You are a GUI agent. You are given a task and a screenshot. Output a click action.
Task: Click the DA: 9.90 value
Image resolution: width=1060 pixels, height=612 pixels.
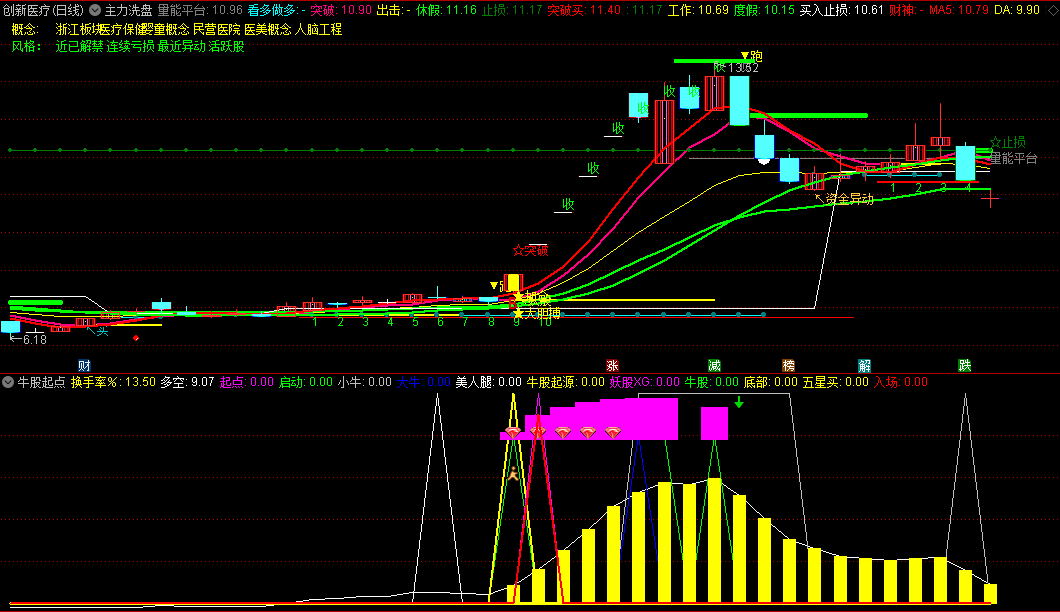point(1016,10)
